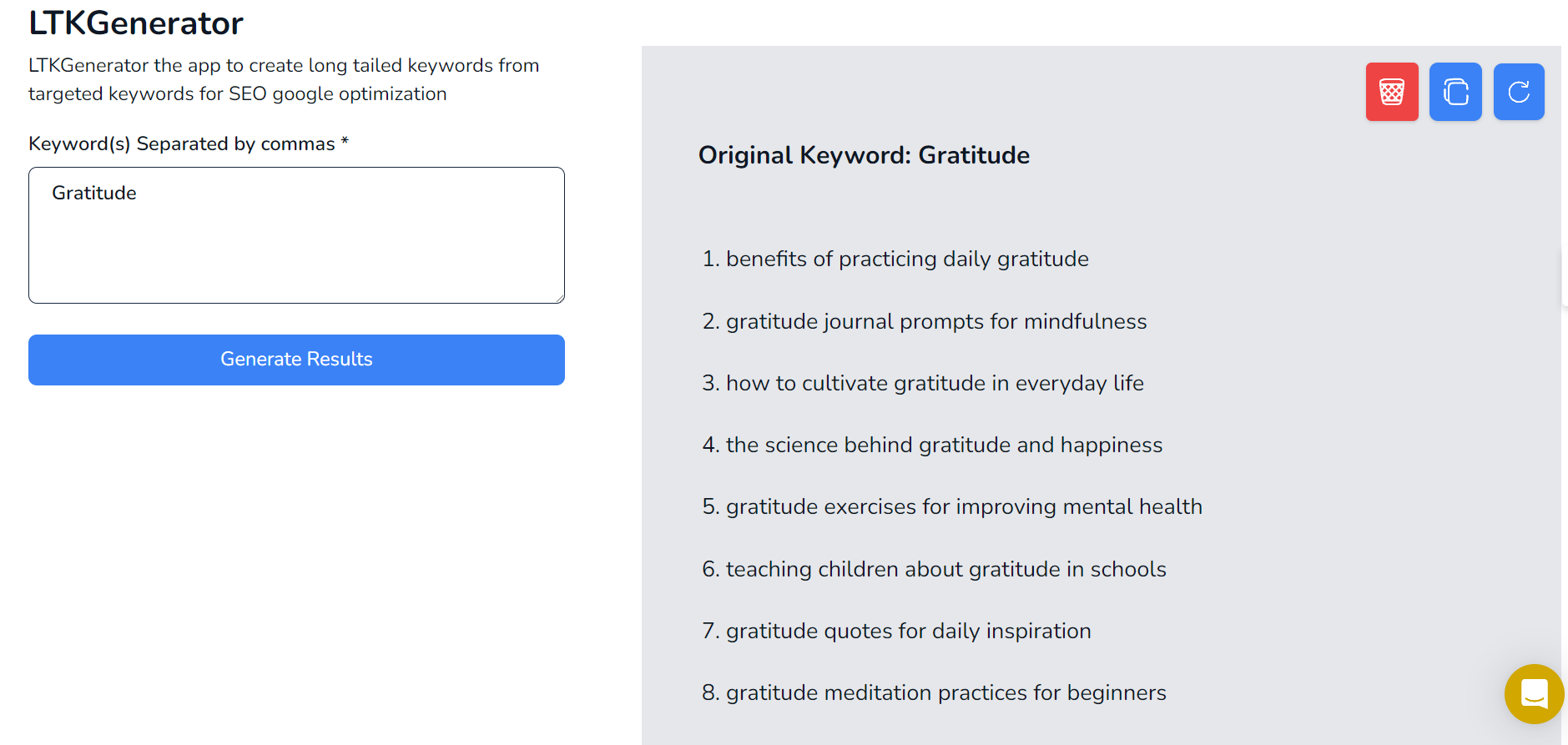Click the refresh regenerate icon
Viewport: 1568px width, 745px height.
coord(1519,92)
